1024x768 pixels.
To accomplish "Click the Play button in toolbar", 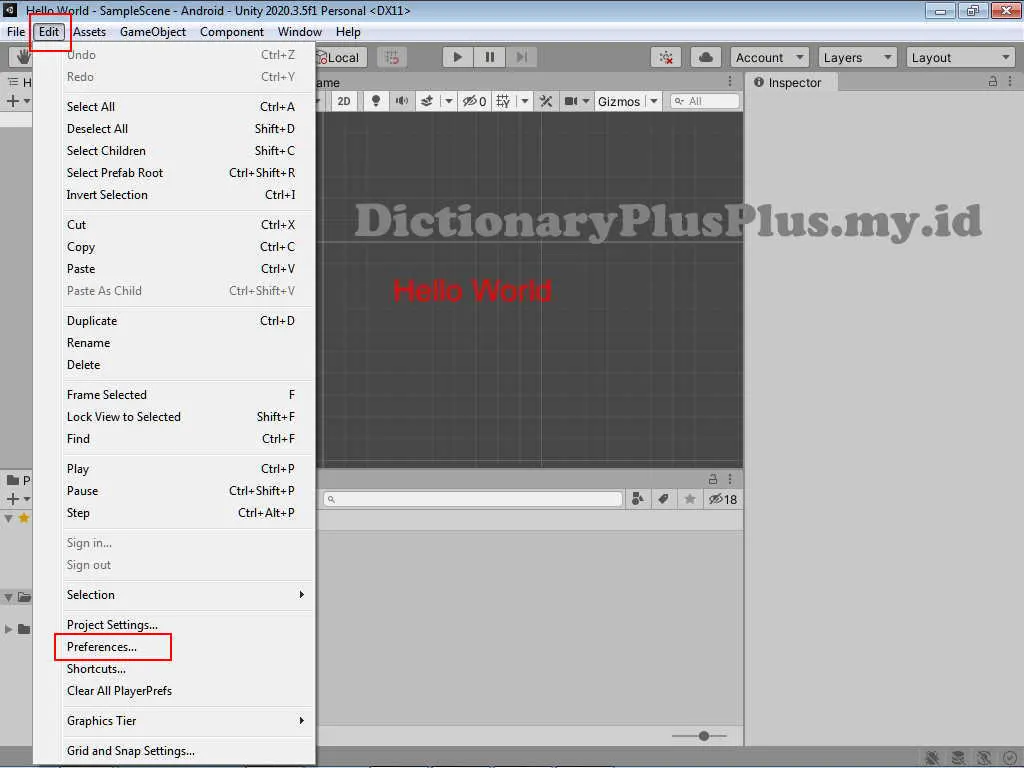I will point(457,57).
